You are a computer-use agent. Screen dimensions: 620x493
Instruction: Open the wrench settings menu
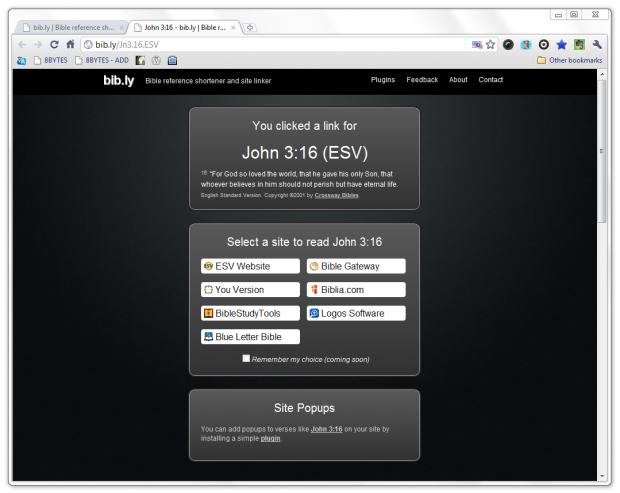click(x=597, y=45)
